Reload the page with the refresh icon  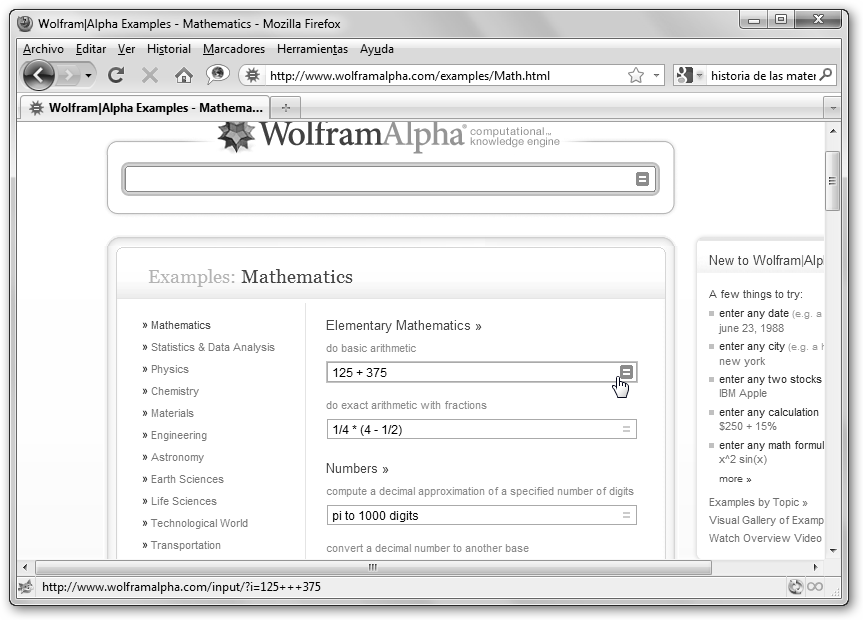pyautogui.click(x=116, y=75)
